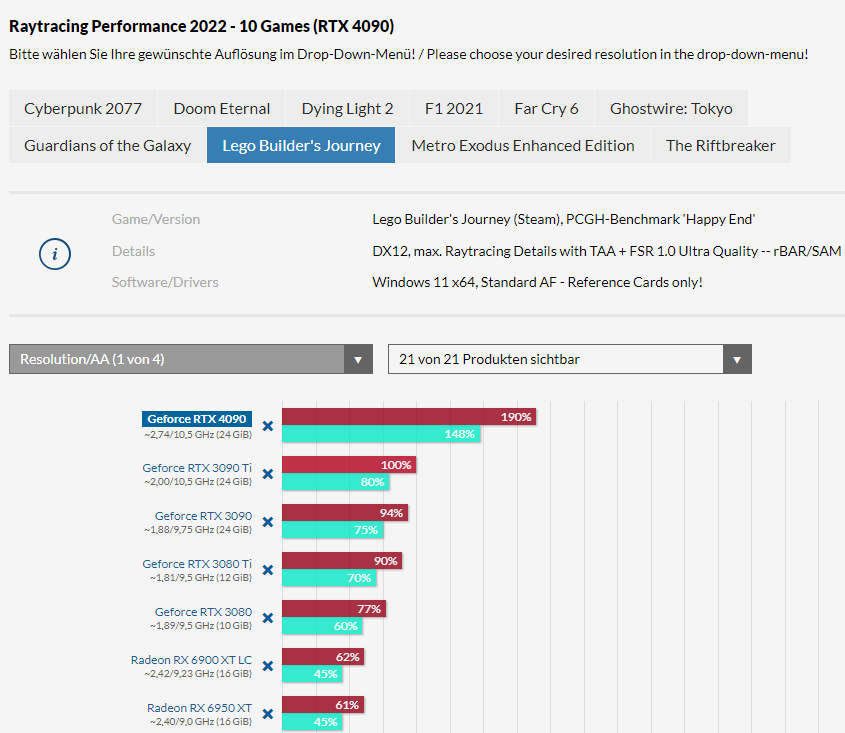This screenshot has height=733, width=845.
Task: Remove Geforce RTX 3080 row with X
Action: pyautogui.click(x=268, y=618)
